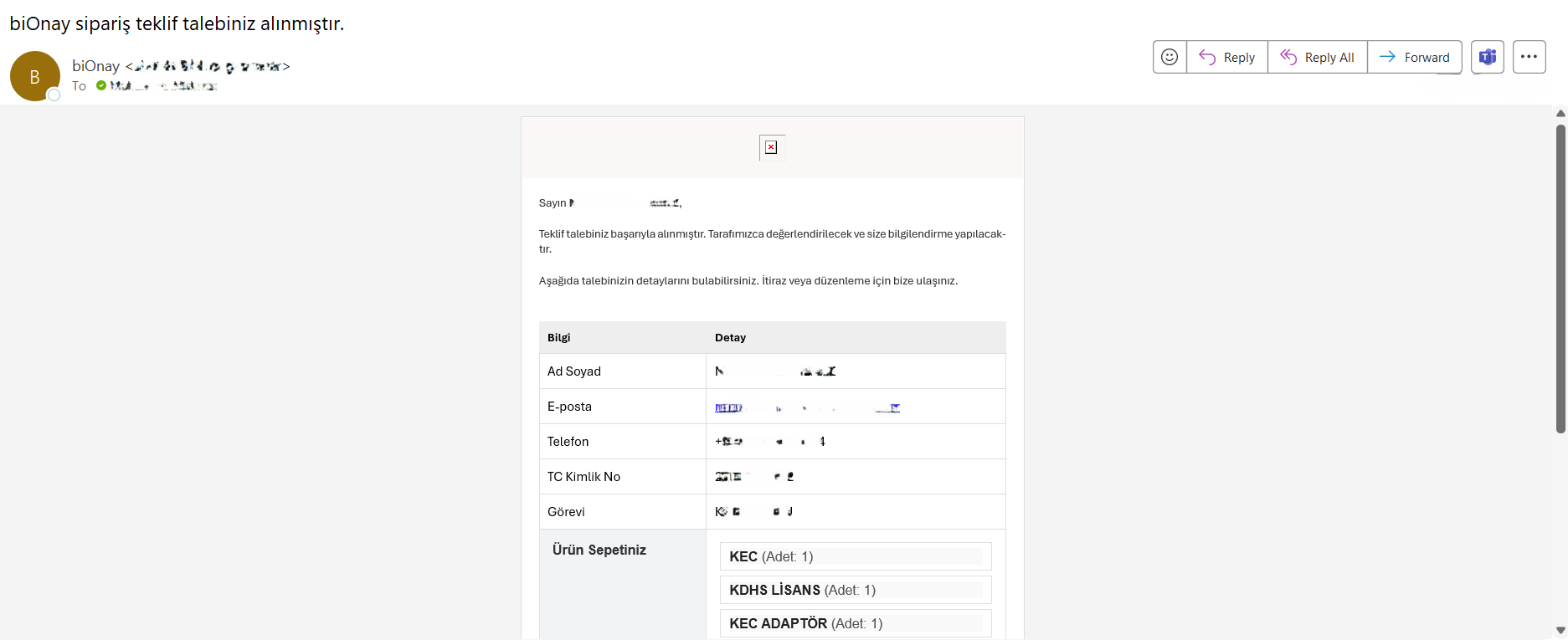Viewport: 1568px width, 640px height.
Task: Open the email link in E-posta row
Action: (807, 407)
